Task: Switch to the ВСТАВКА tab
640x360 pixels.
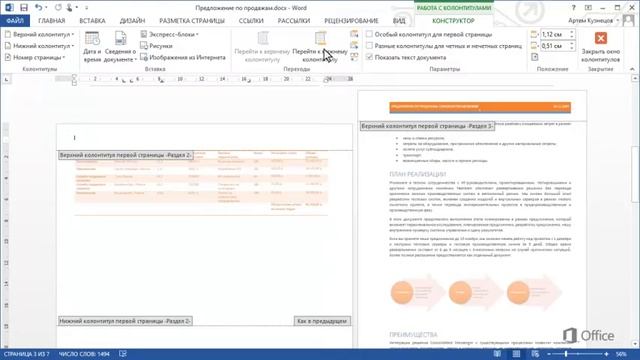Action: pos(92,20)
